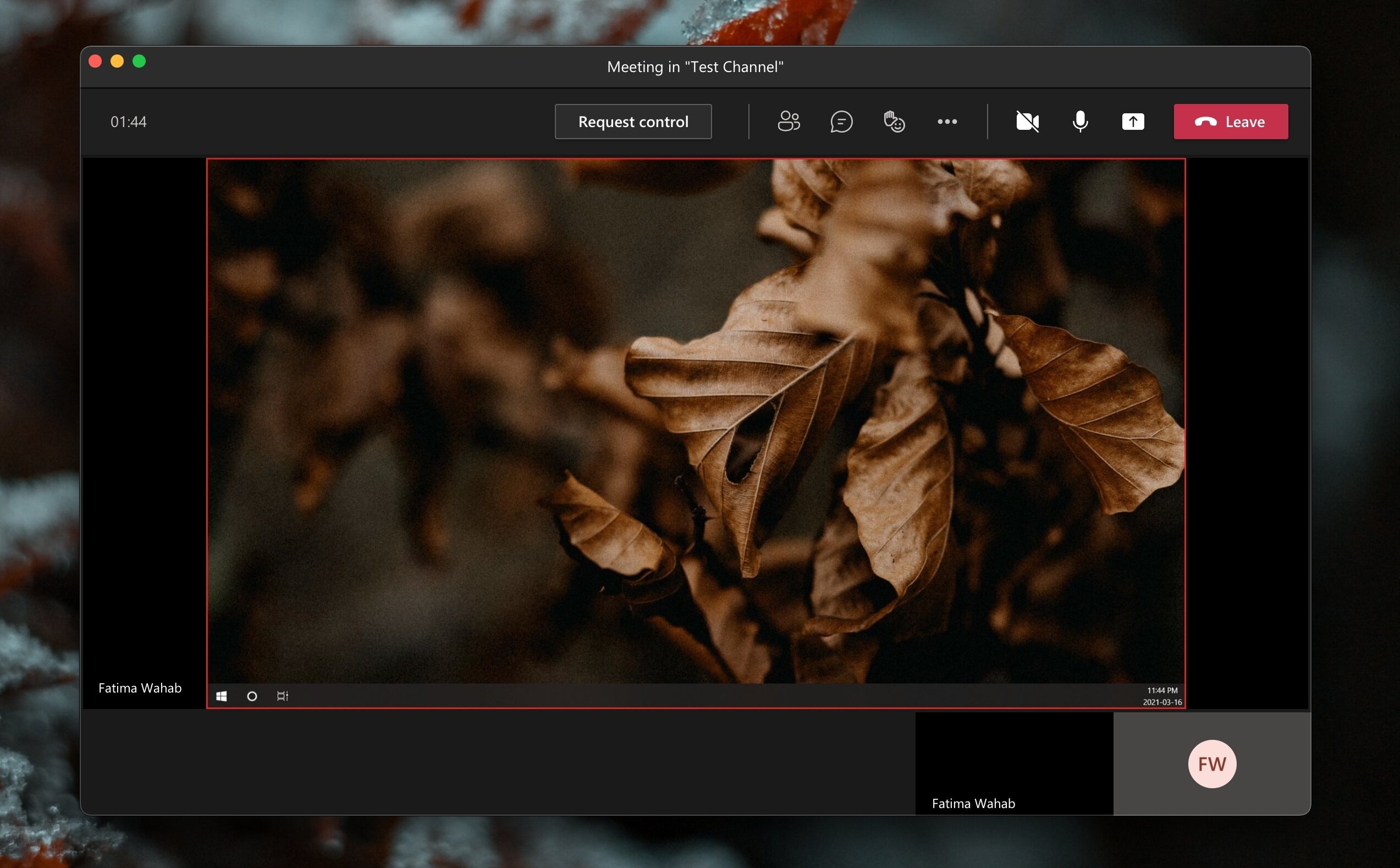Click the Fatima Wahab name label on stage

[140, 688]
